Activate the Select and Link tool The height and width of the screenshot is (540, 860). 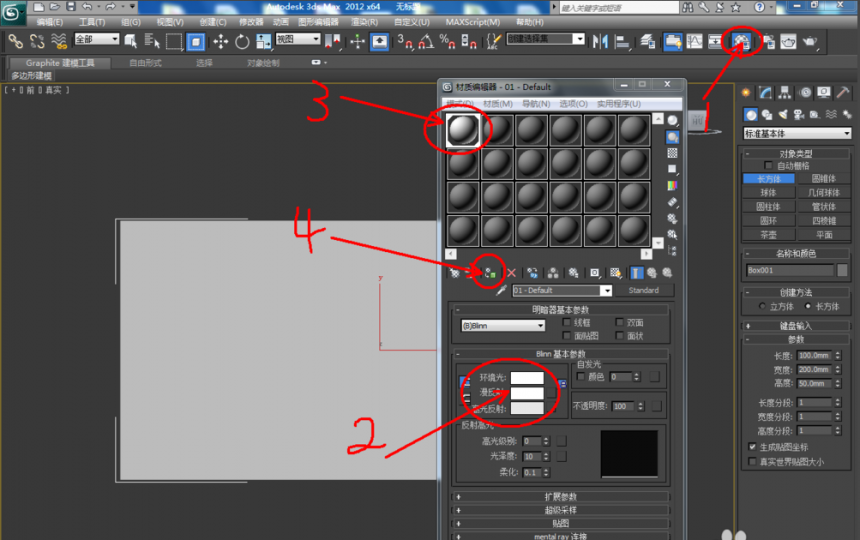point(15,42)
